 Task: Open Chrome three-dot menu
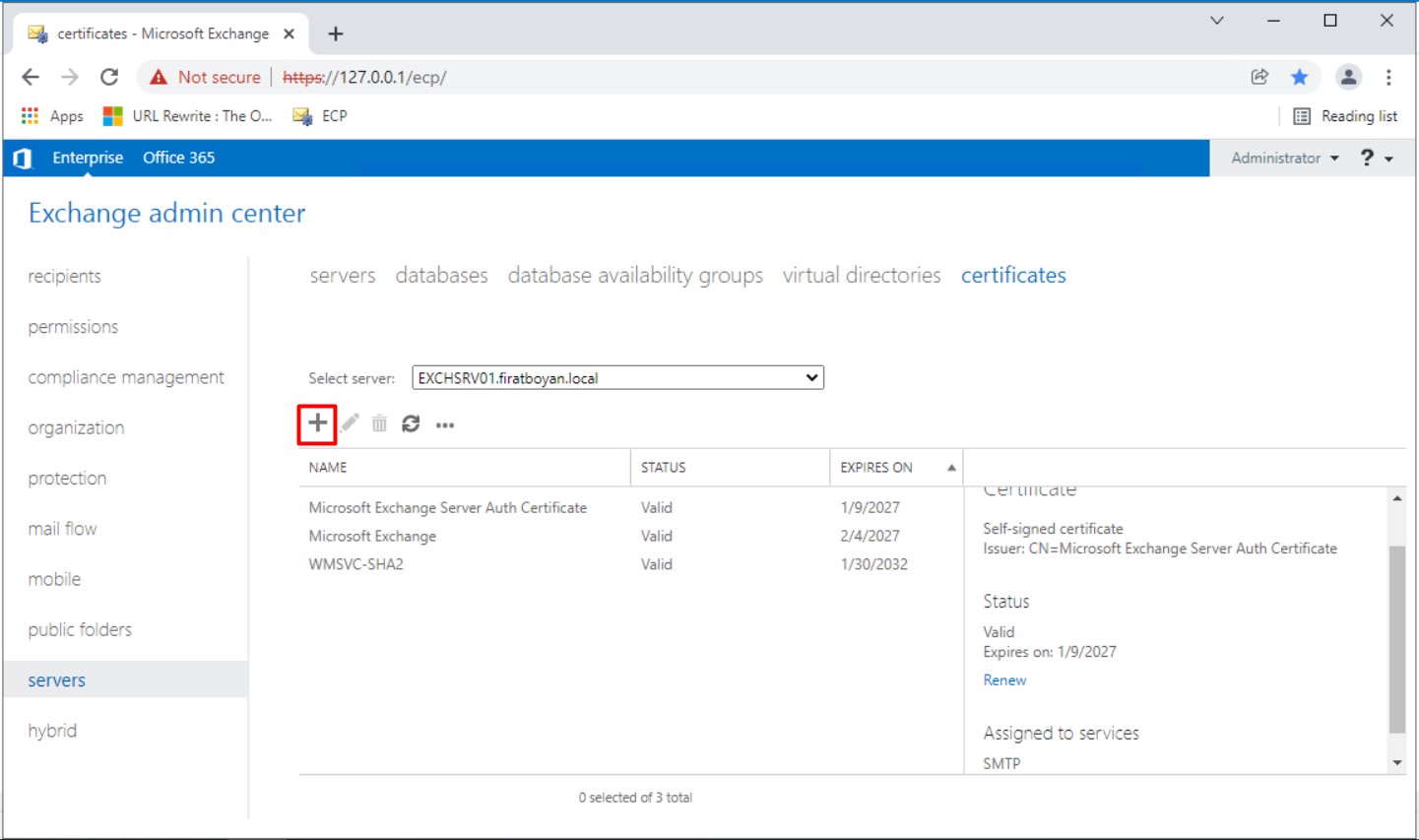pyautogui.click(x=1388, y=77)
